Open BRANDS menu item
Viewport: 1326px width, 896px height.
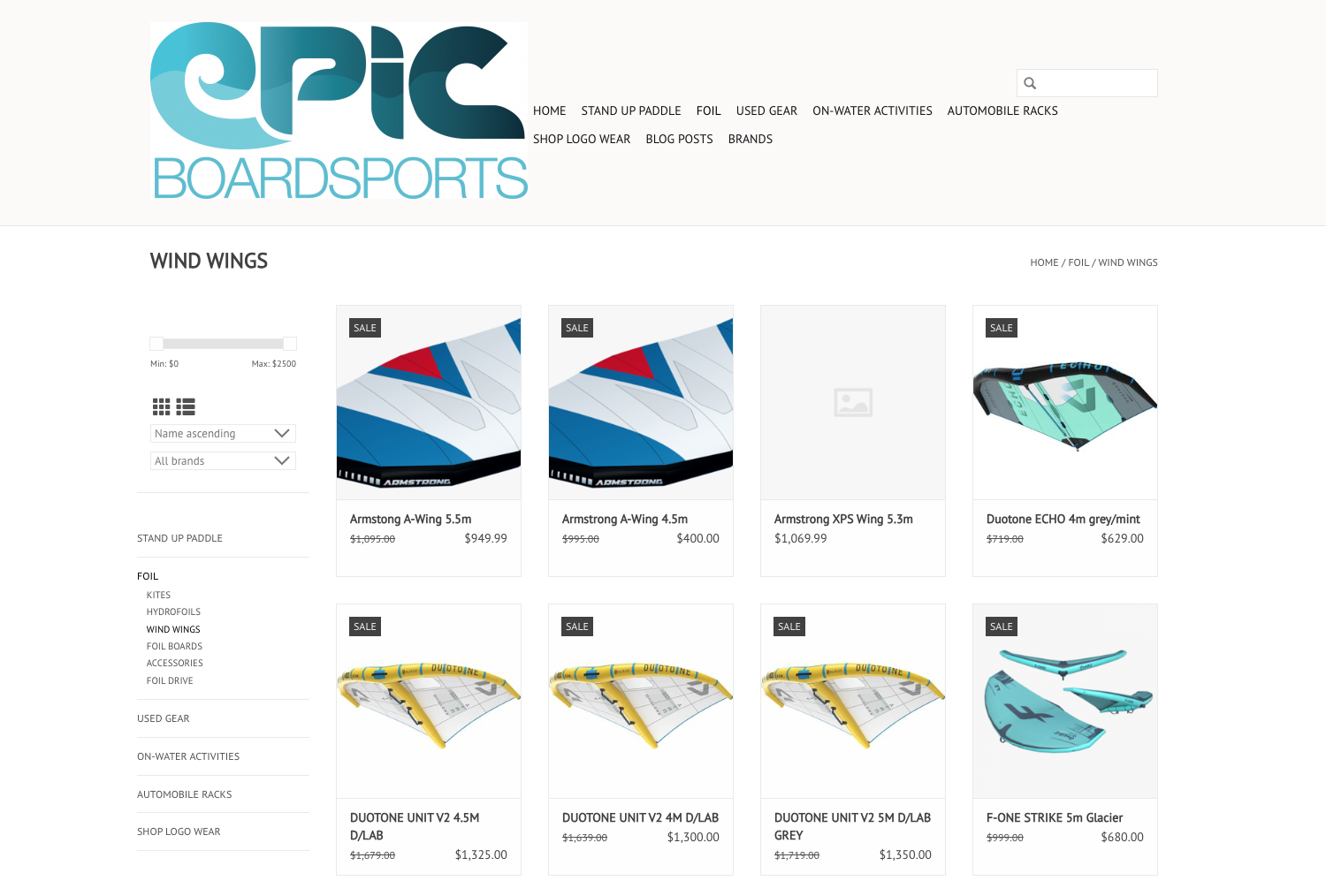point(751,139)
